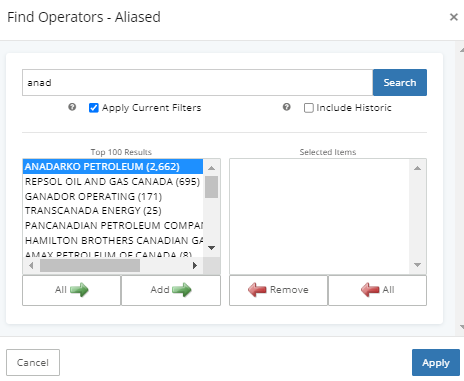Open help icon for Apply Current Filters

click(x=72, y=107)
